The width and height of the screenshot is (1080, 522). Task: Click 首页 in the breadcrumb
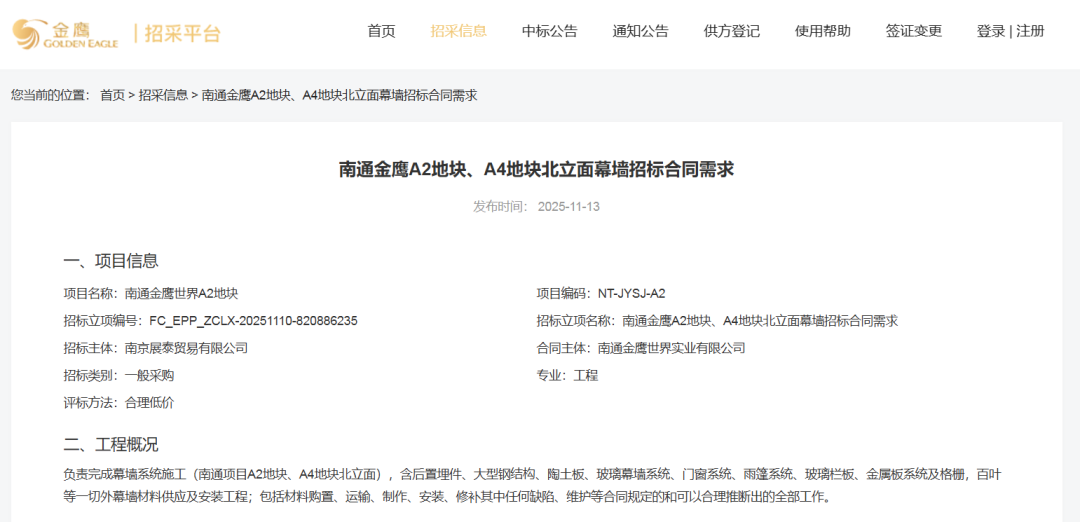tap(113, 96)
